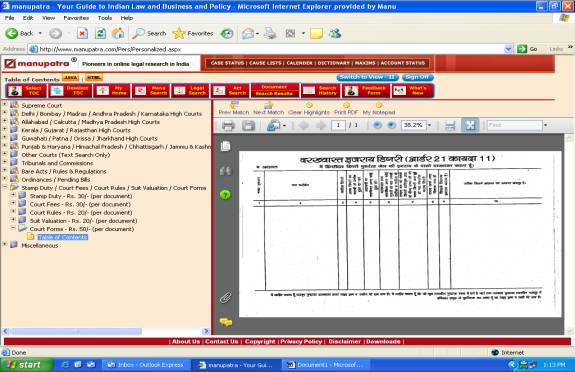The image size is (575, 372).
Task: Click the Sign Off button
Action: point(418,77)
